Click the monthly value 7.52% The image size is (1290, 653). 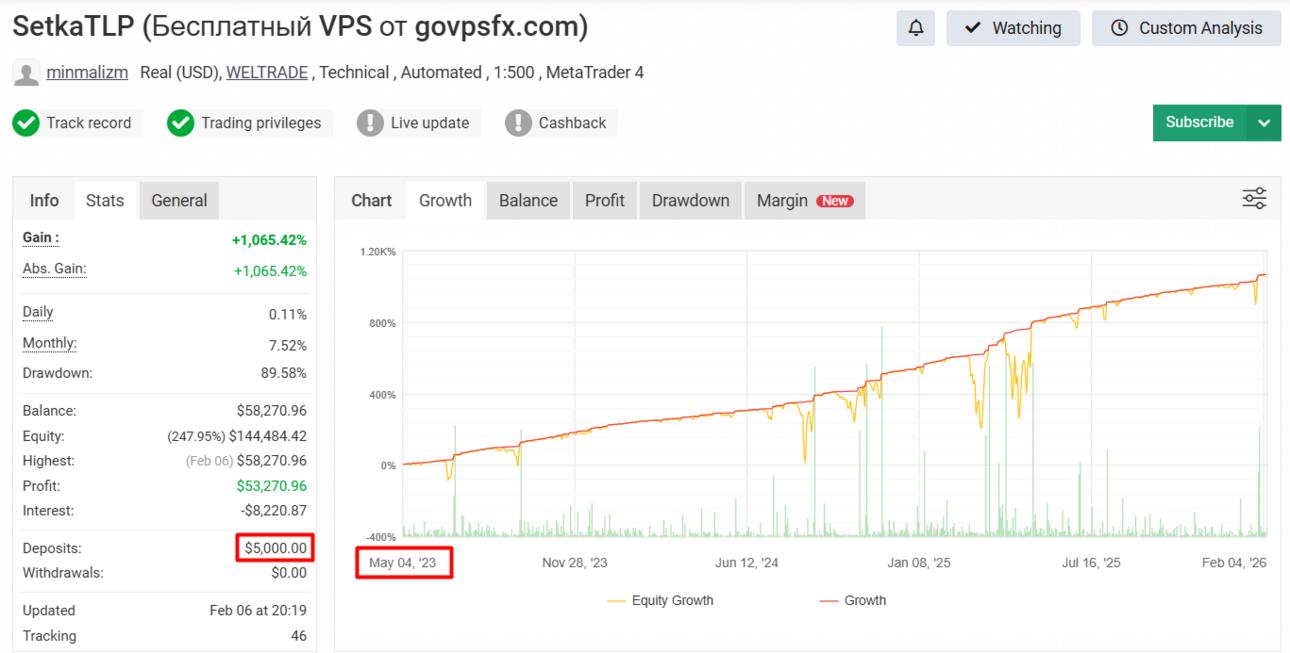(x=288, y=345)
